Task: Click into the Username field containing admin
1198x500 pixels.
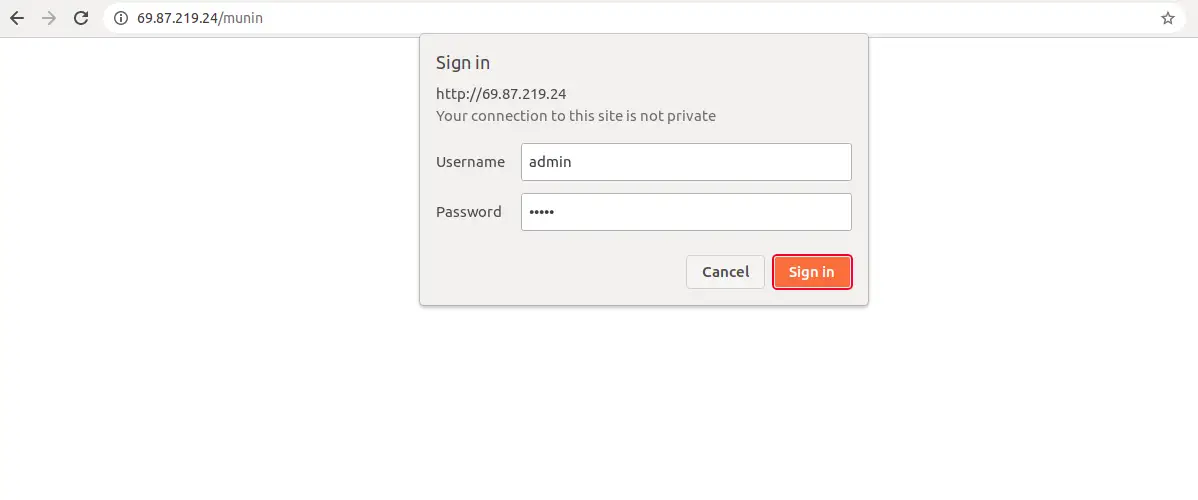Action: click(x=686, y=162)
